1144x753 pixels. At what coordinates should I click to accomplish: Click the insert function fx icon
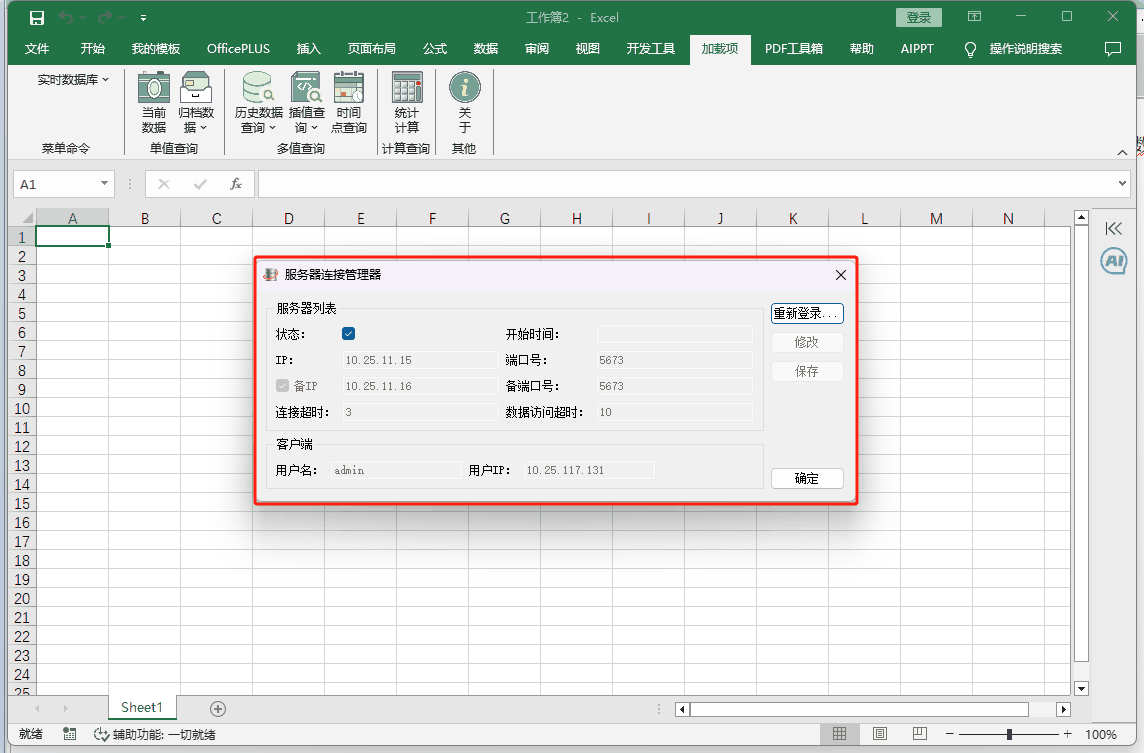pos(236,184)
